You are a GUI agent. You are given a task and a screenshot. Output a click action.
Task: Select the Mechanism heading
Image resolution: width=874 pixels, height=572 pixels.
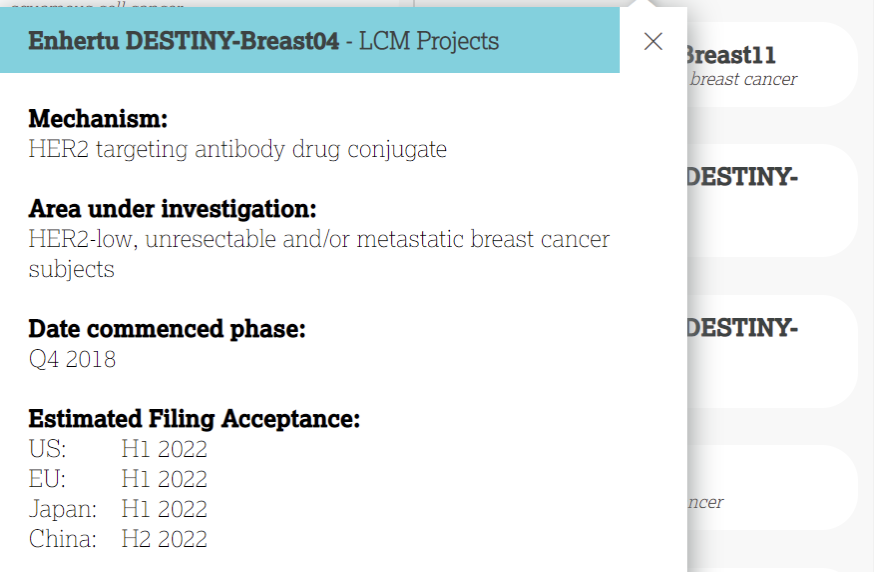click(x=97, y=119)
